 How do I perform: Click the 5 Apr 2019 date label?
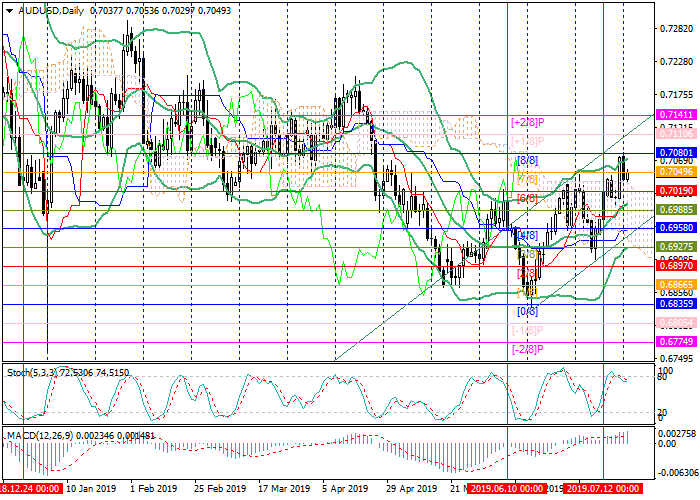click(x=348, y=489)
